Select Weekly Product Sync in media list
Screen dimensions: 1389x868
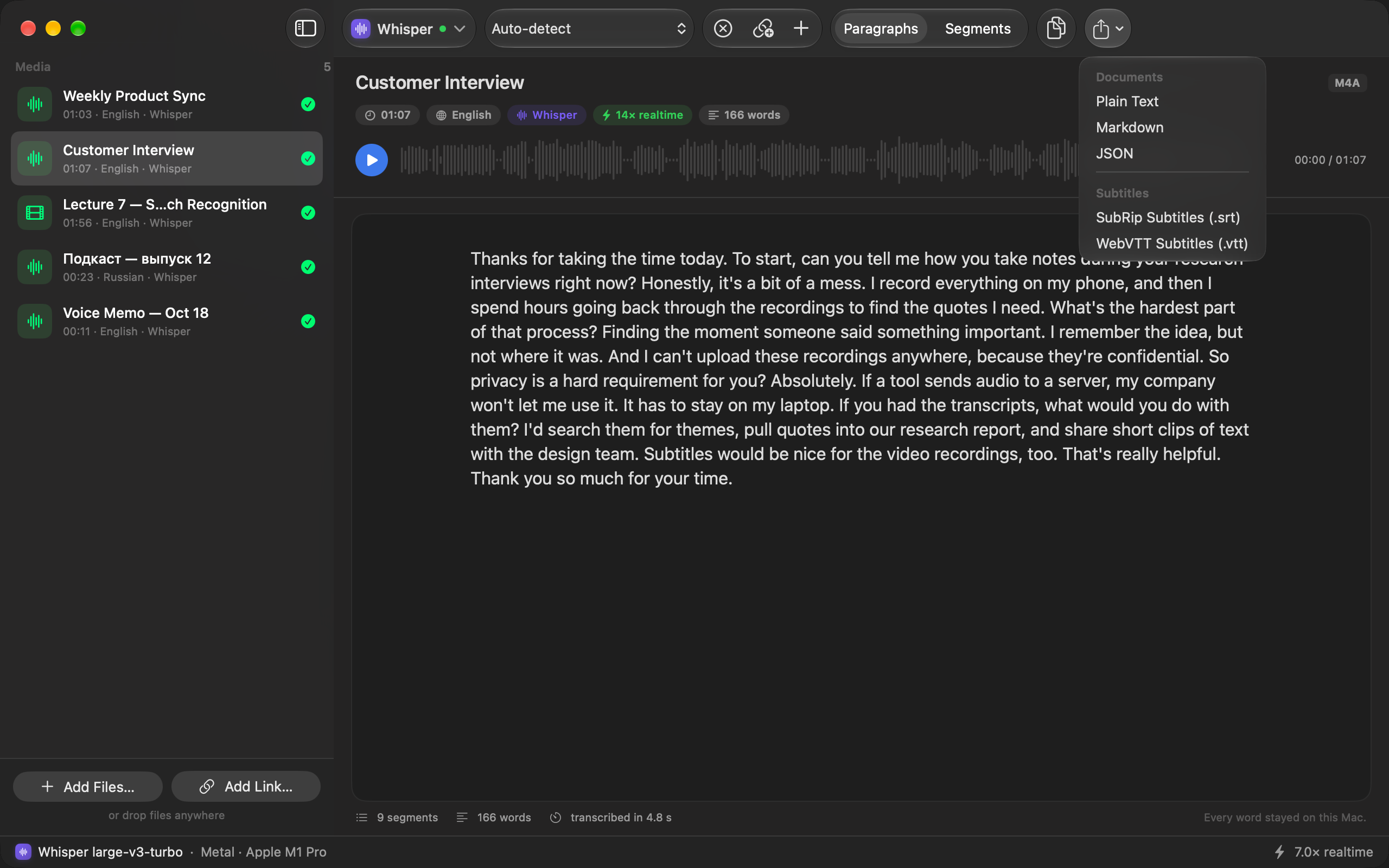pyautogui.click(x=167, y=104)
